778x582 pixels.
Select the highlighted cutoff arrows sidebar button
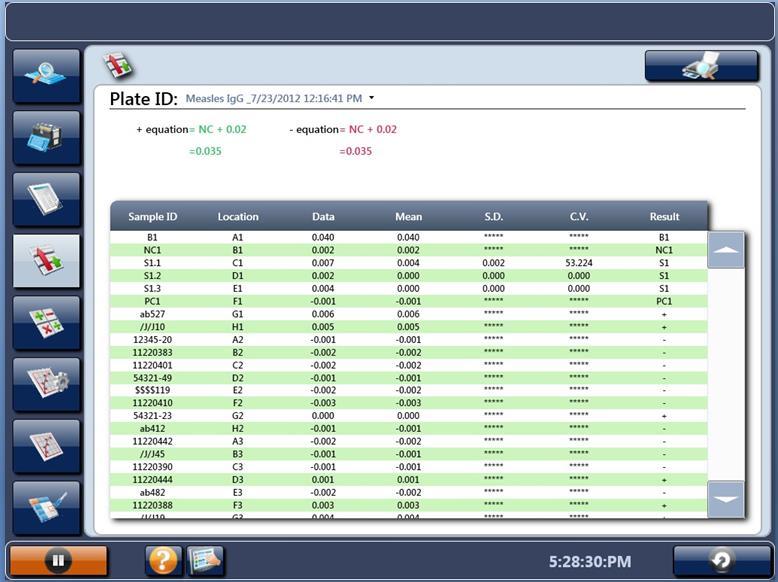46,261
